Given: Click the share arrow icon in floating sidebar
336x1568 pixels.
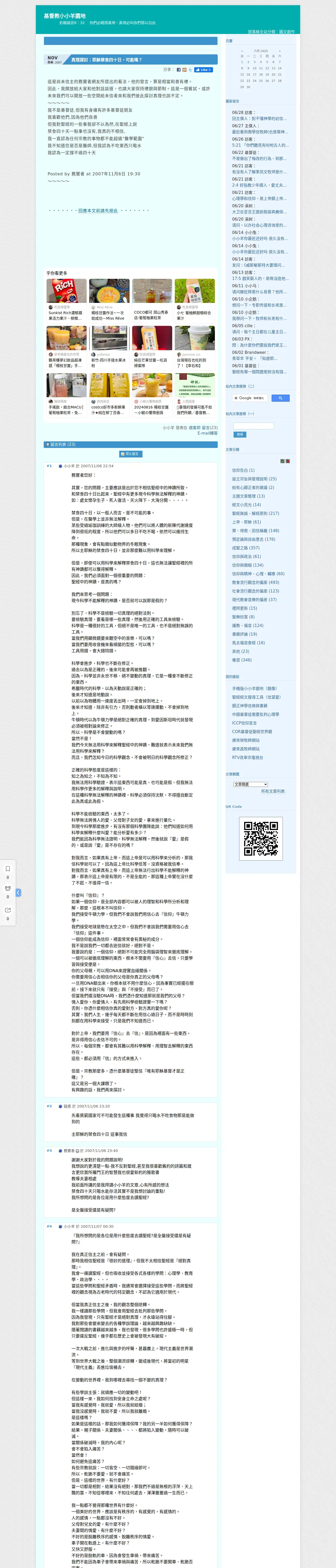Looking at the screenshot, I should (8, 910).
